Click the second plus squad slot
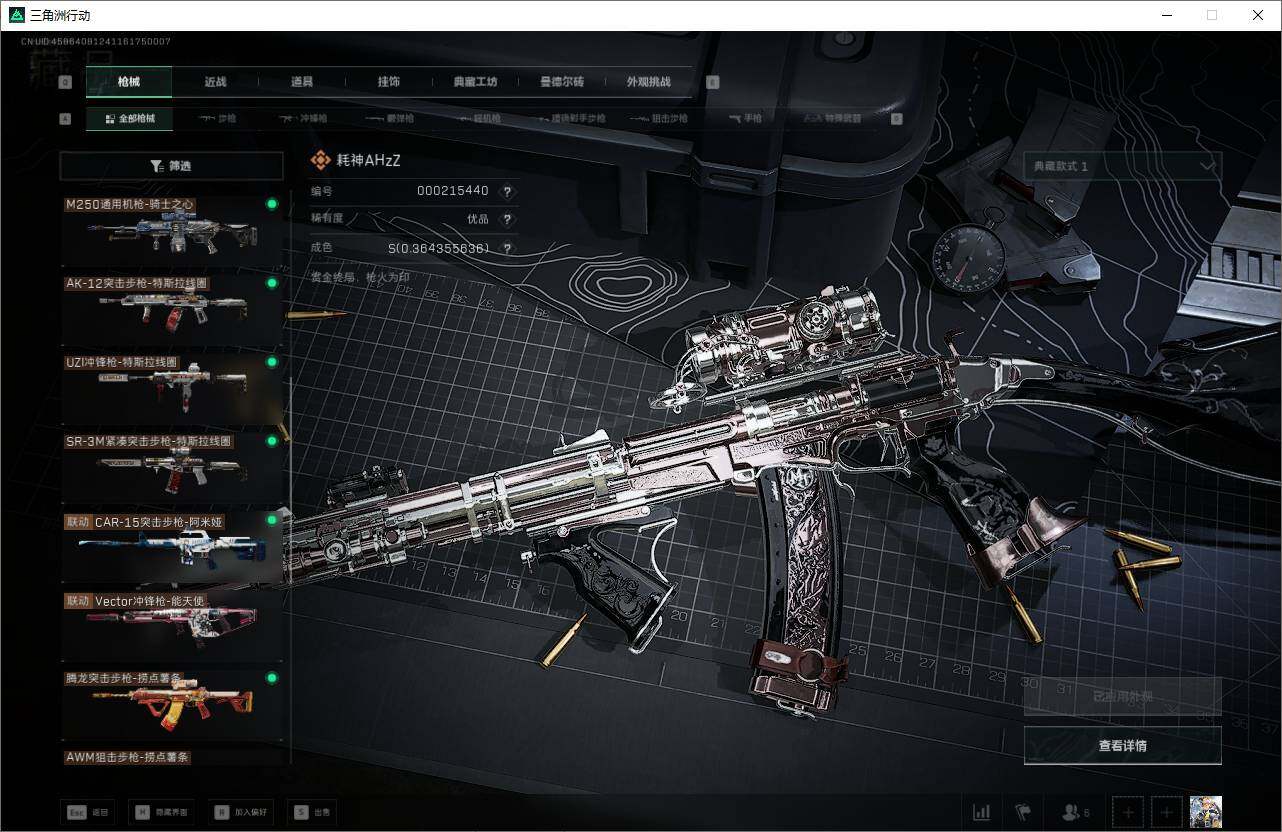 tap(1166, 812)
